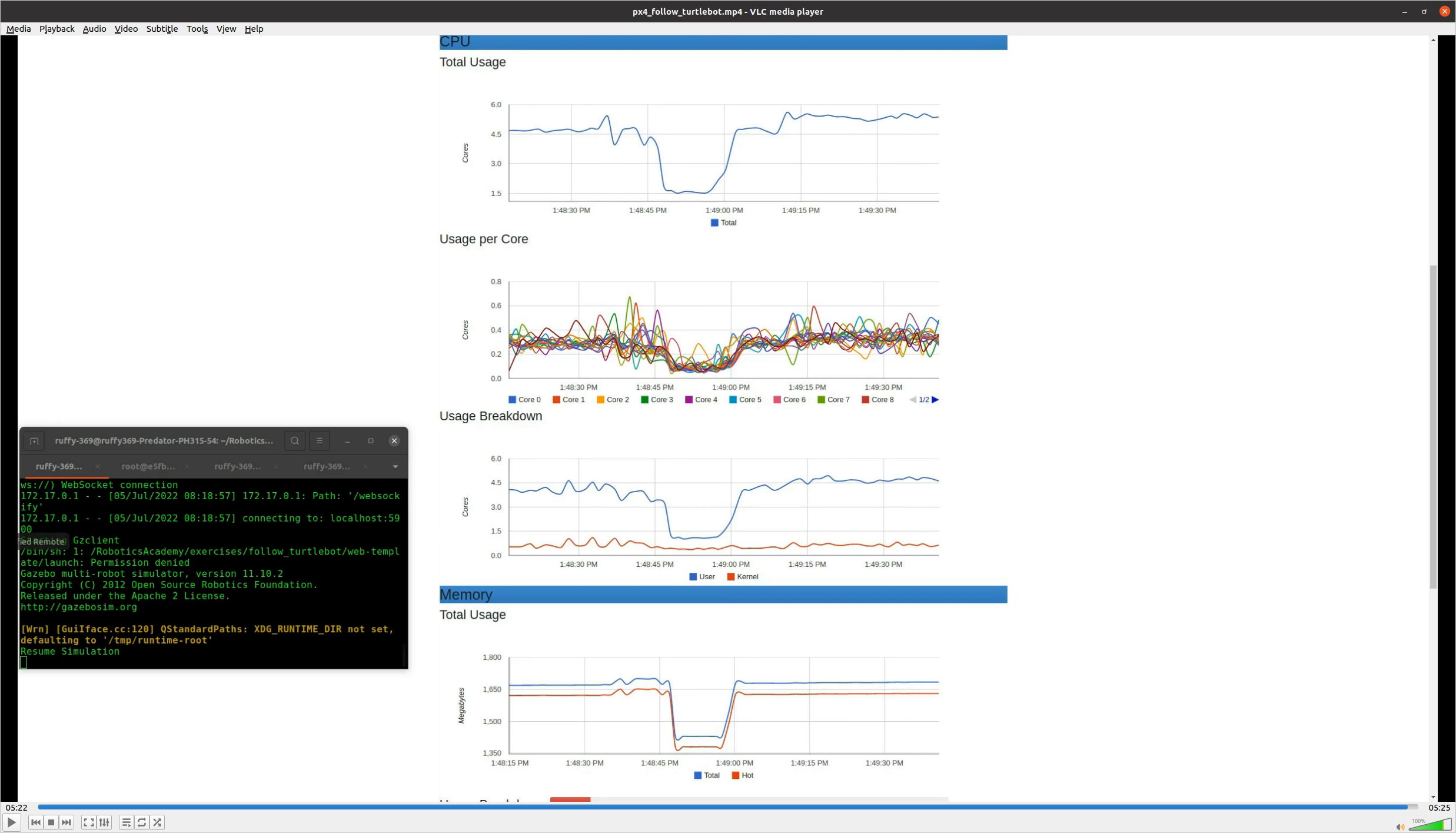Click the elapsed time 05:22
Image resolution: width=1456 pixels, height=833 pixels.
tap(16, 807)
